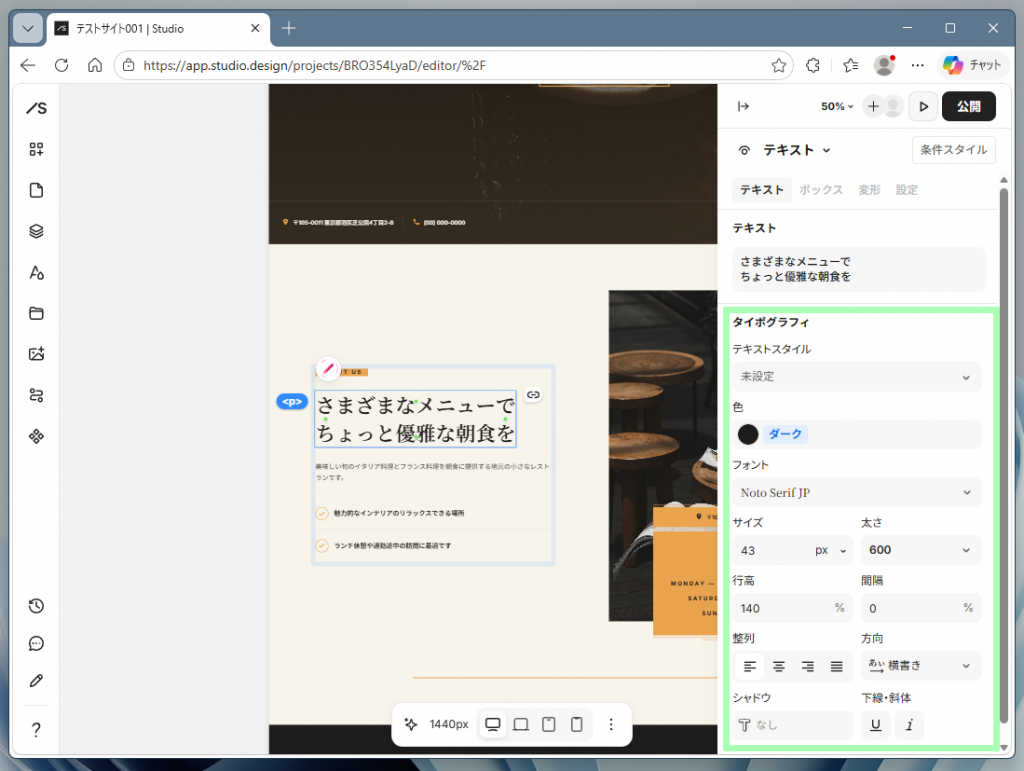Click the dark color swatch
The image size is (1024, 771).
pyautogui.click(x=748, y=434)
